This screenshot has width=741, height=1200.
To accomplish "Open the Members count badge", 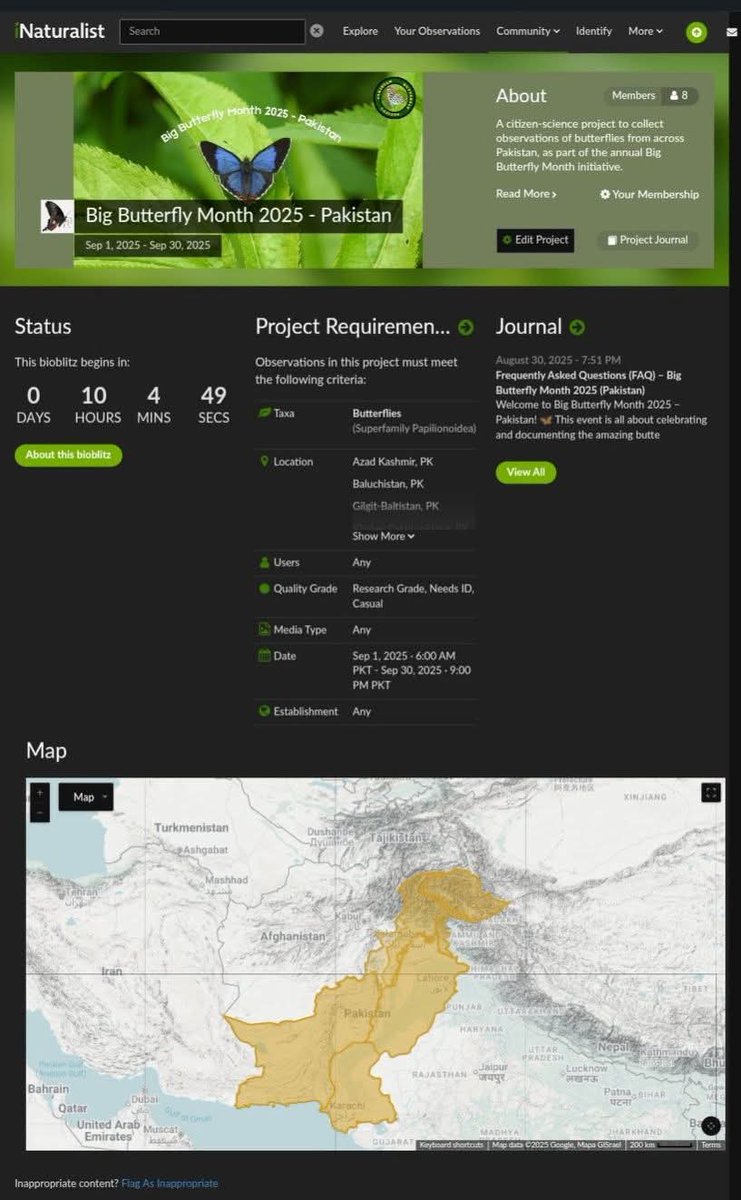I will [651, 96].
